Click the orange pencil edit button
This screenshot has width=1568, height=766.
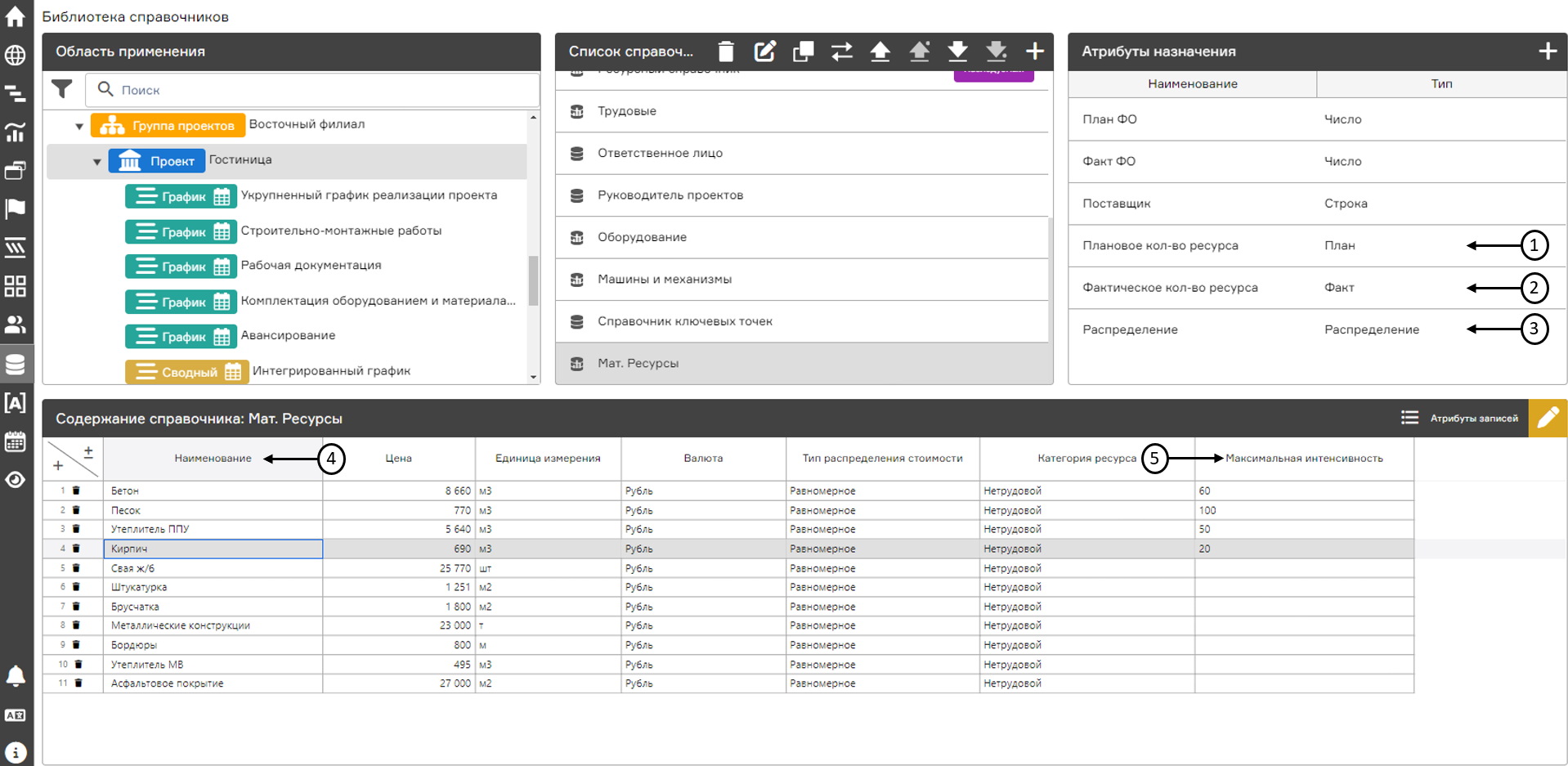click(x=1548, y=418)
